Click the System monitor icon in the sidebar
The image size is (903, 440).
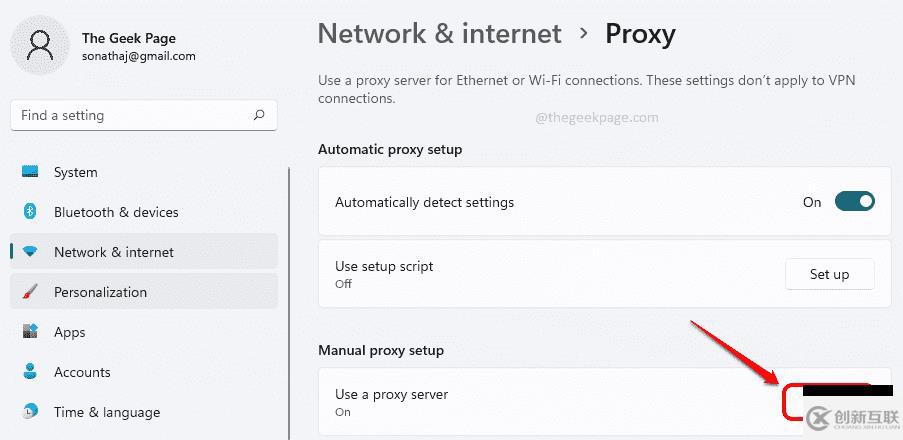[x=30, y=172]
